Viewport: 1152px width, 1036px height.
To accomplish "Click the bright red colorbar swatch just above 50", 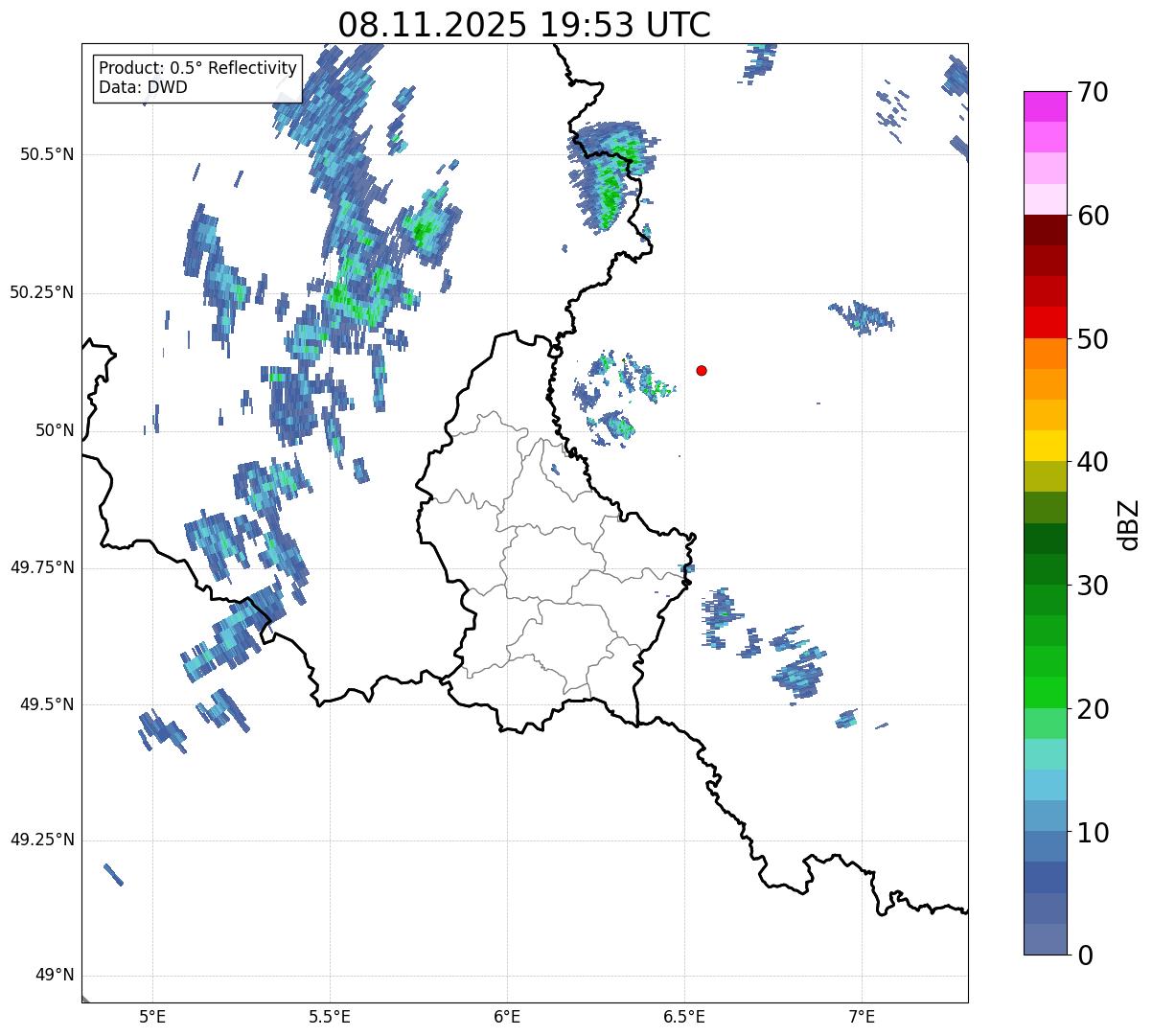I will 1045,323.
